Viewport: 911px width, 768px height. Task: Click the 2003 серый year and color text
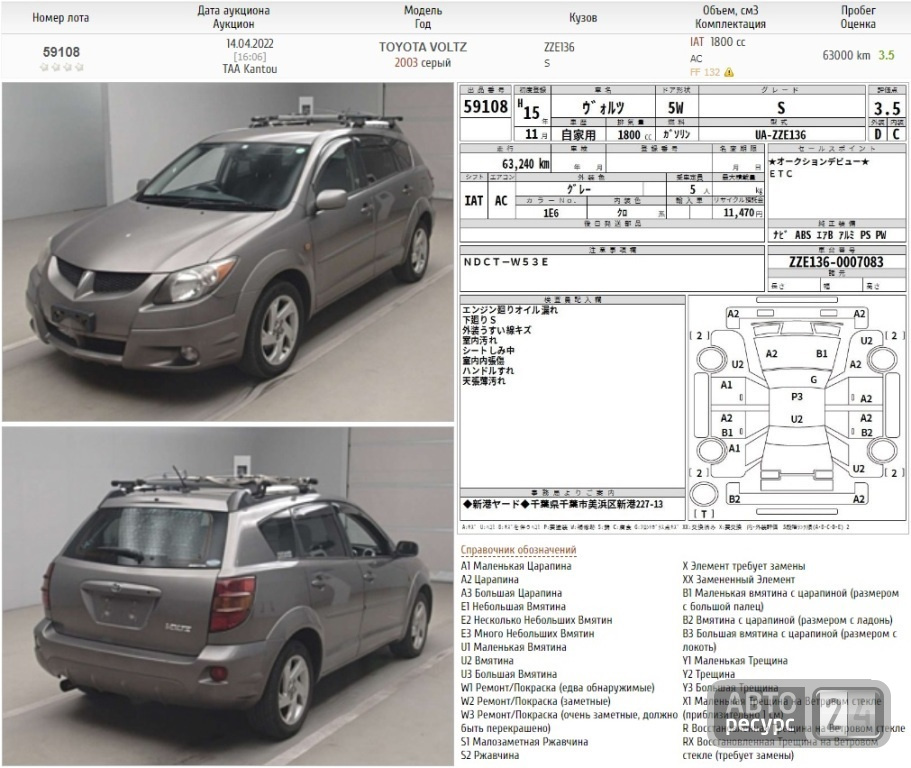point(423,63)
